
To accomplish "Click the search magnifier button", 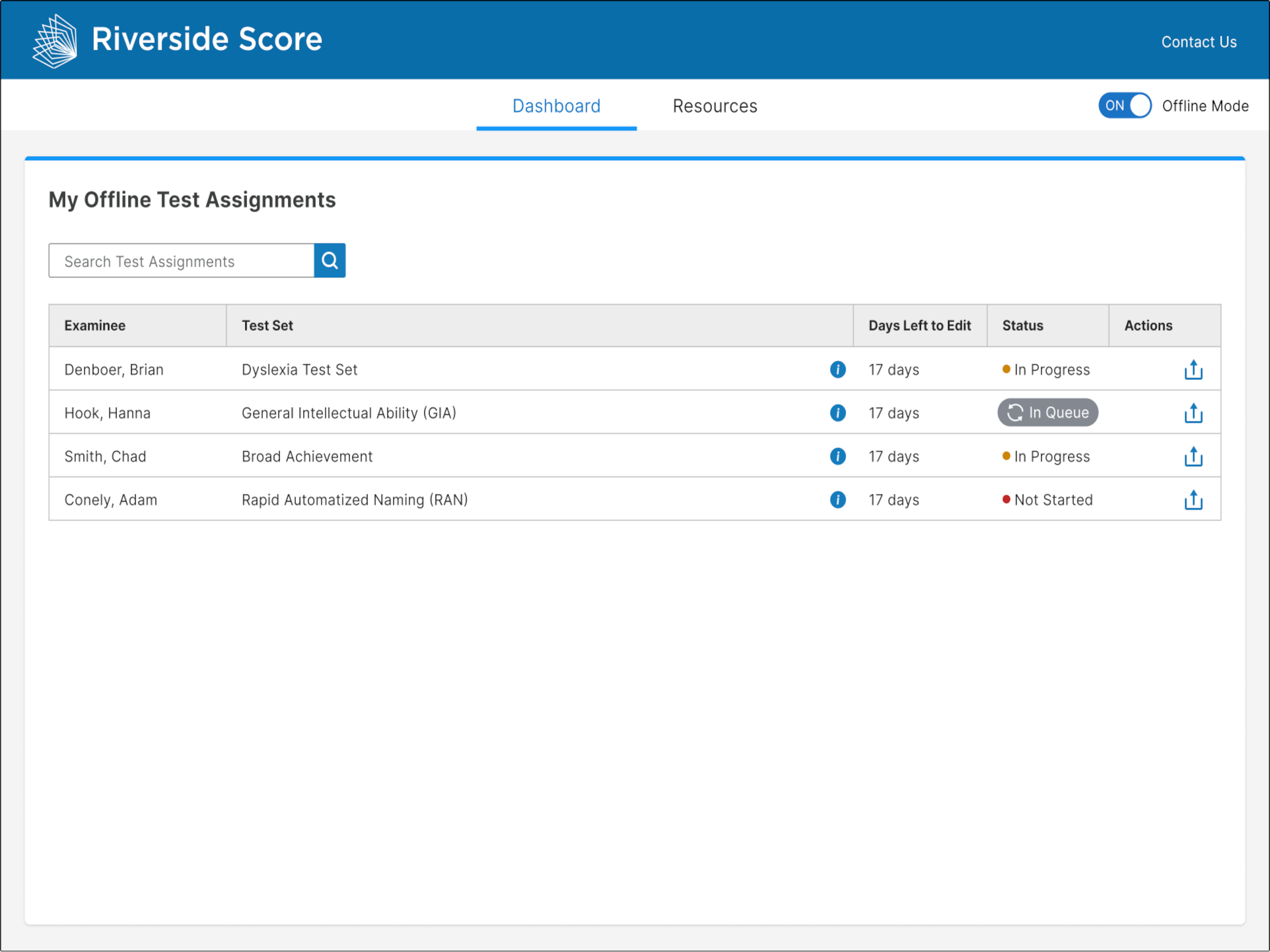I will (x=330, y=261).
